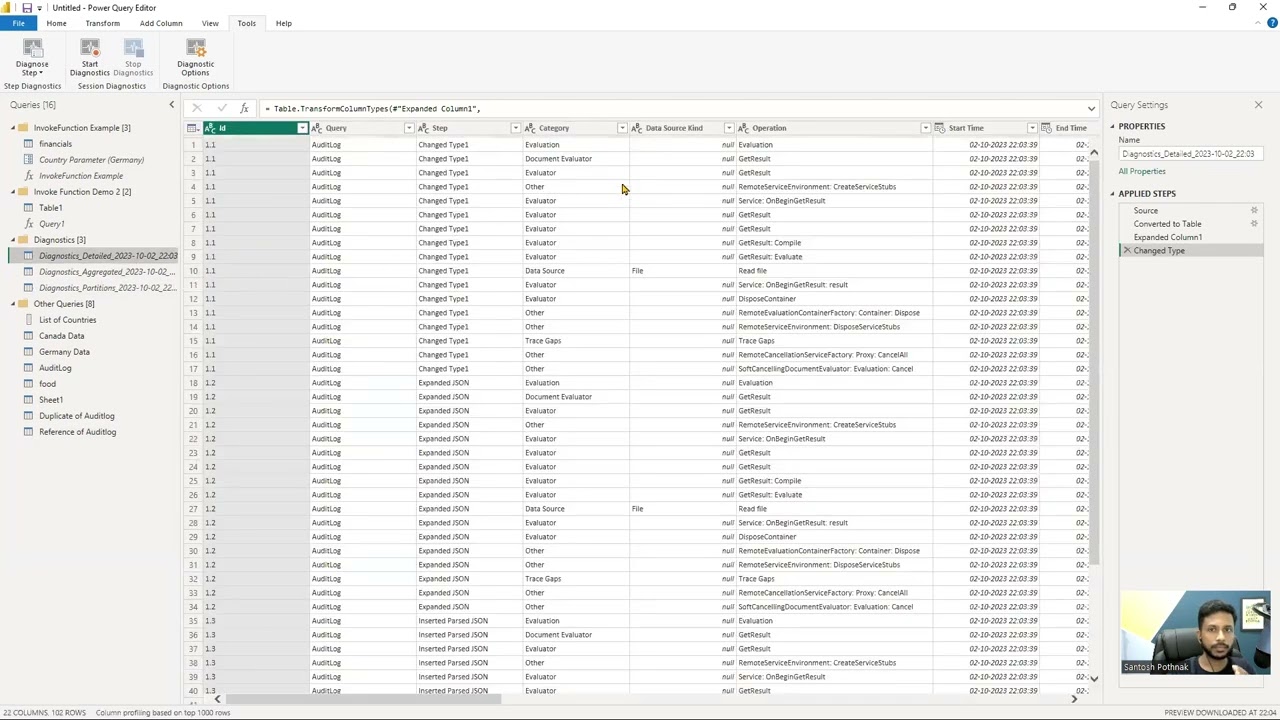Image resolution: width=1280 pixels, height=720 pixels.
Task: Open quick access toolbar dropdown arrow
Action: click(40, 8)
